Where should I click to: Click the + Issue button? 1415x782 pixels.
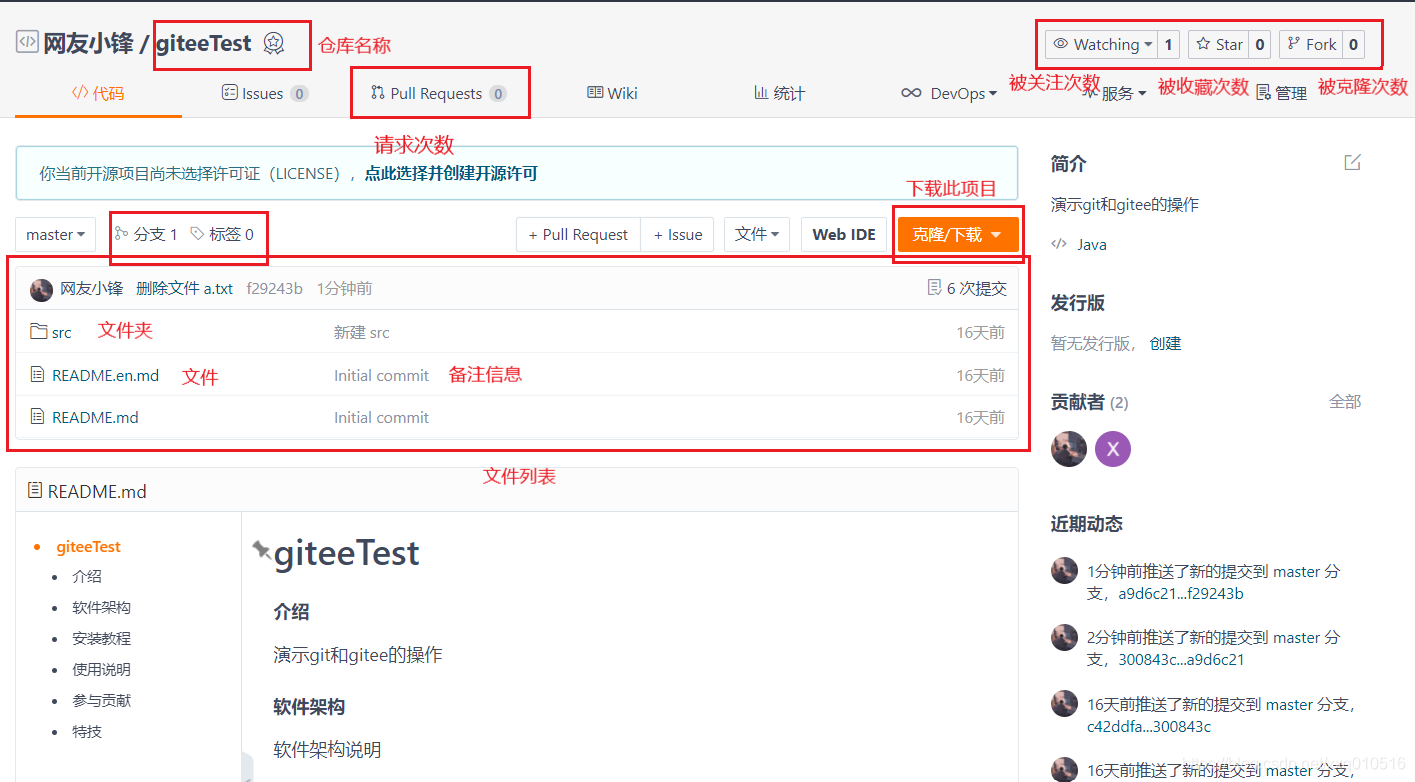(677, 234)
